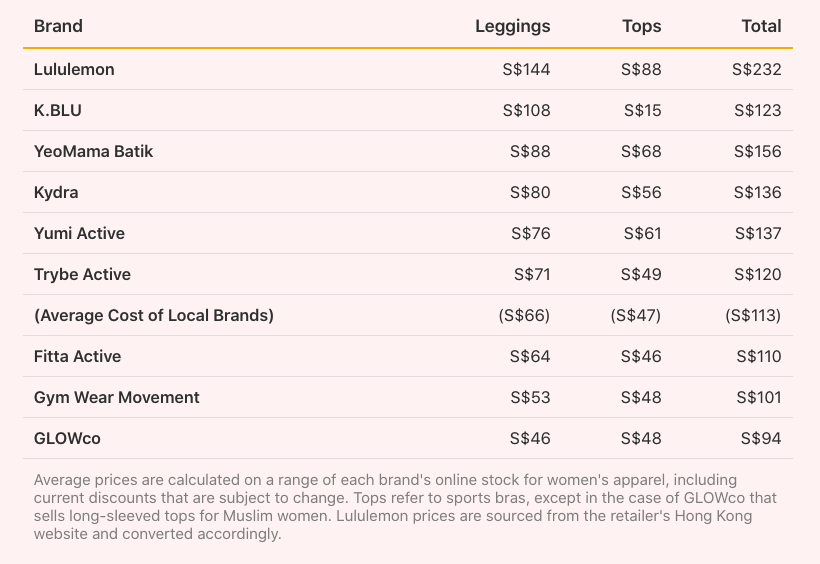Click Lululemon's S$232 total value

pos(756,69)
